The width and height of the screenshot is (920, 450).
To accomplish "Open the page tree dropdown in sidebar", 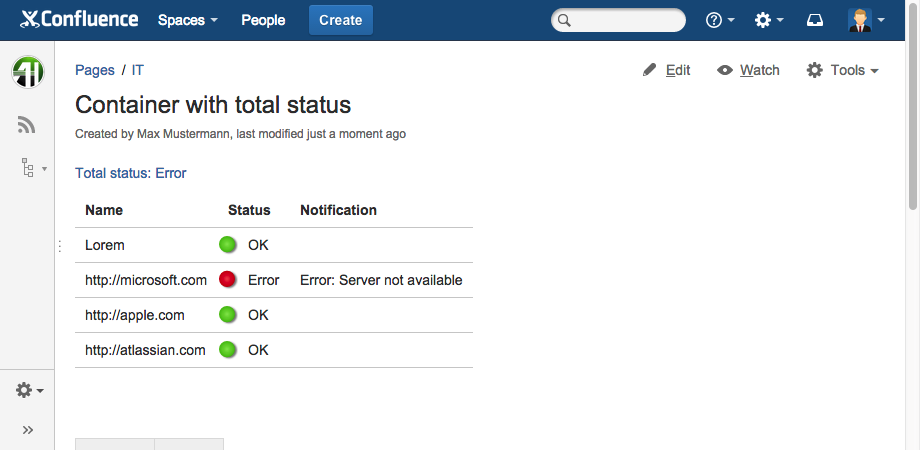I will 32,168.
